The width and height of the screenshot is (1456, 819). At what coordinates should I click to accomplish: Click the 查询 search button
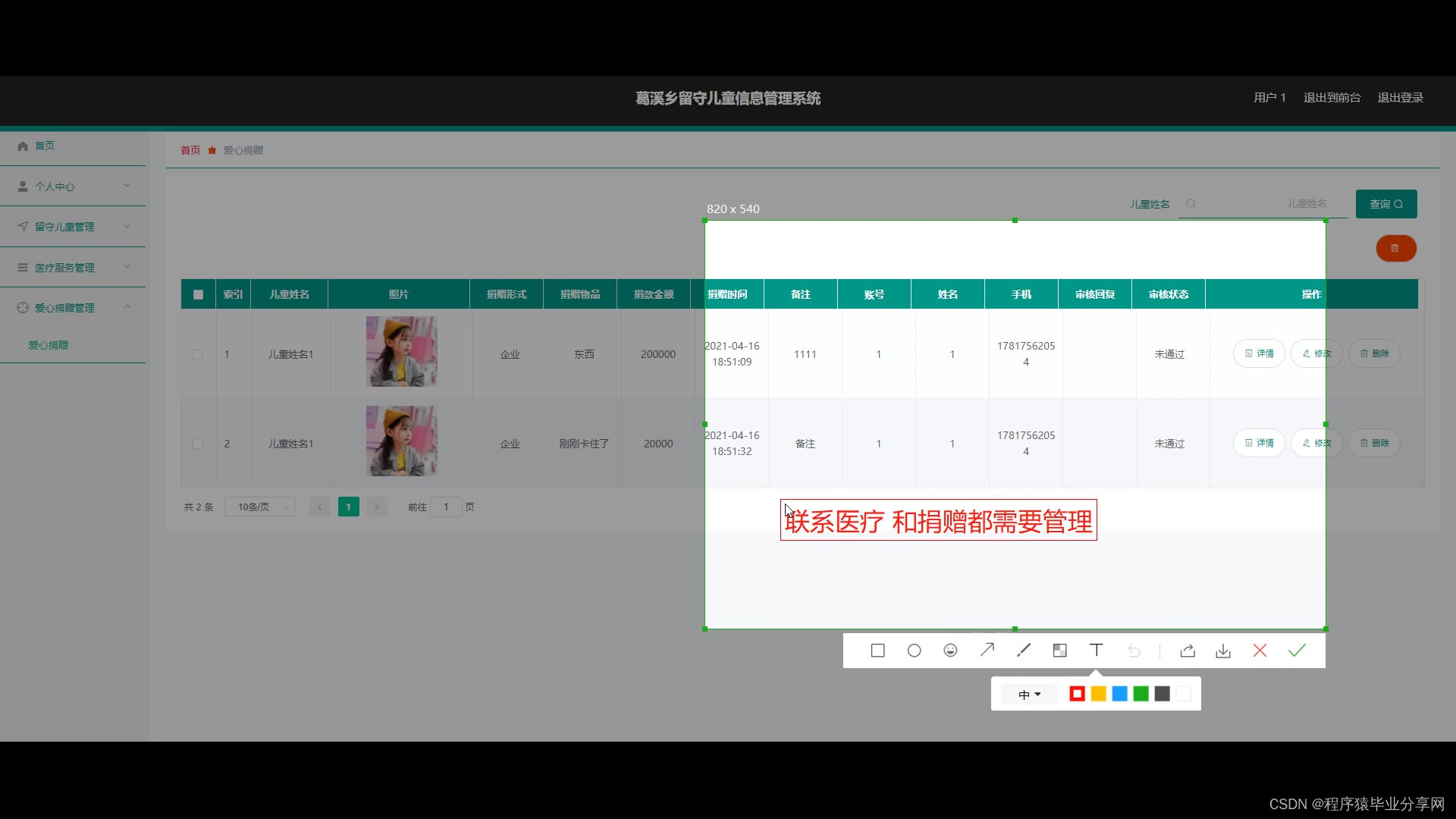tap(1385, 204)
